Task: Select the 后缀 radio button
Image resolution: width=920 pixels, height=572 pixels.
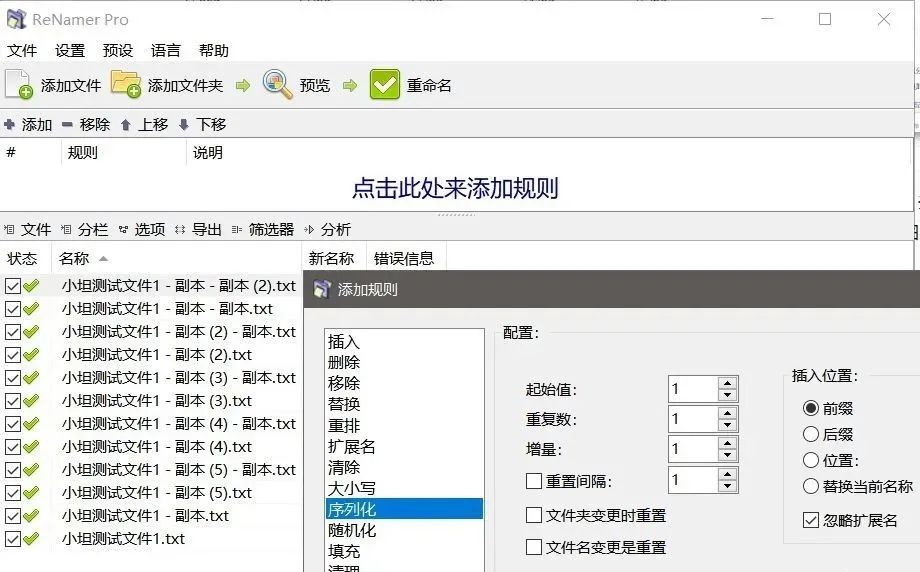Action: pos(811,434)
